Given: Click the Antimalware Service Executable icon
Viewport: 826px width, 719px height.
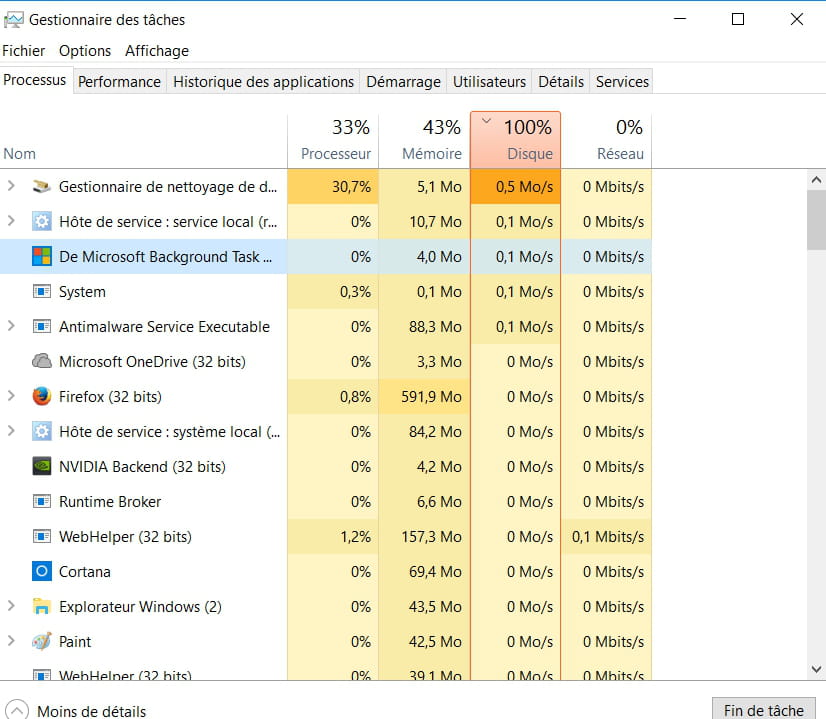Looking at the screenshot, I should (42, 327).
